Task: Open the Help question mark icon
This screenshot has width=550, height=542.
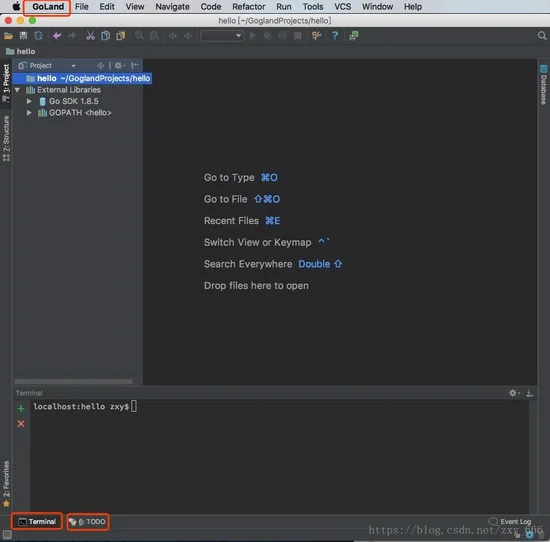Action: (335, 36)
